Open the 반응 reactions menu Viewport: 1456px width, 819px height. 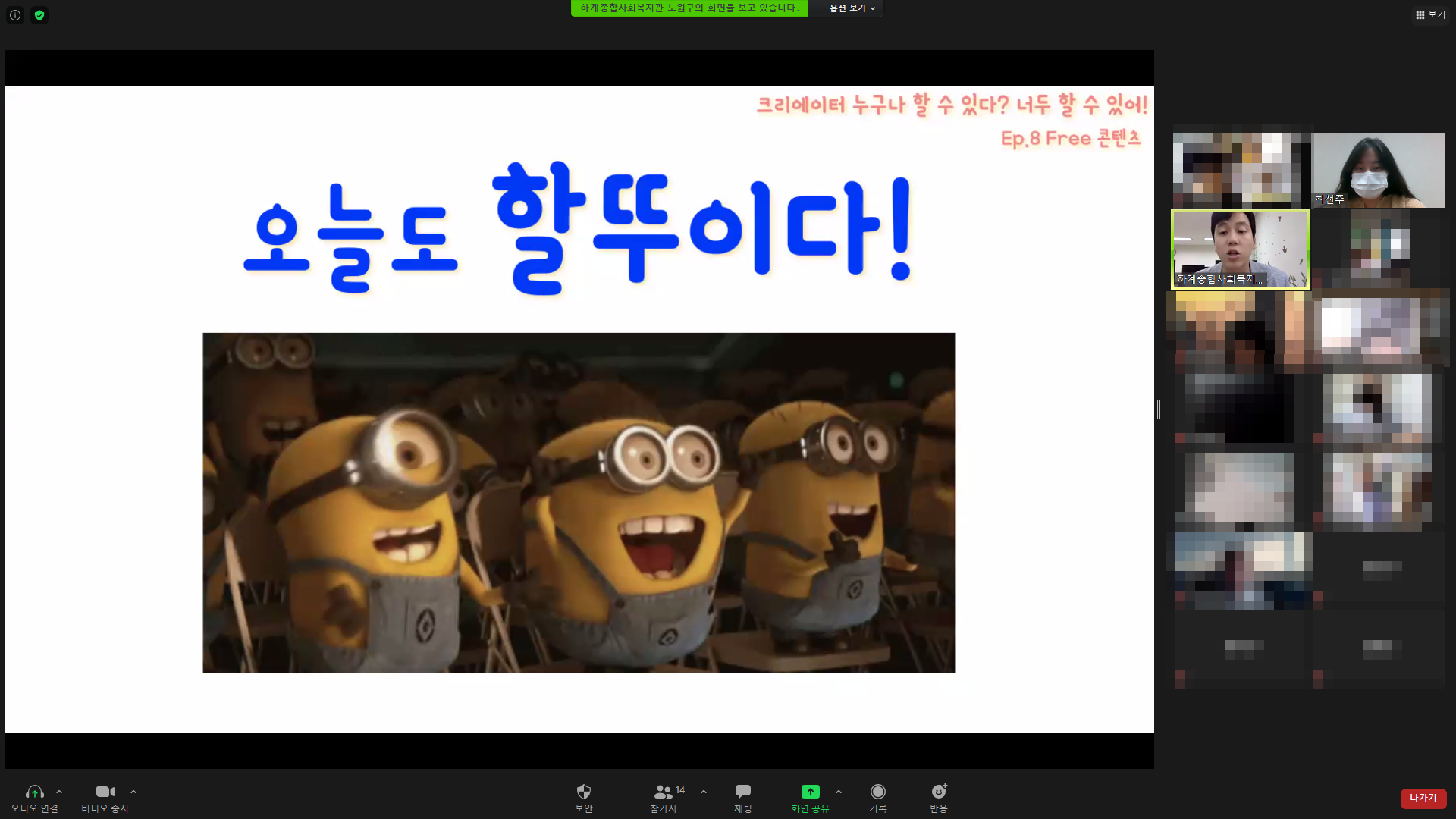tap(939, 799)
